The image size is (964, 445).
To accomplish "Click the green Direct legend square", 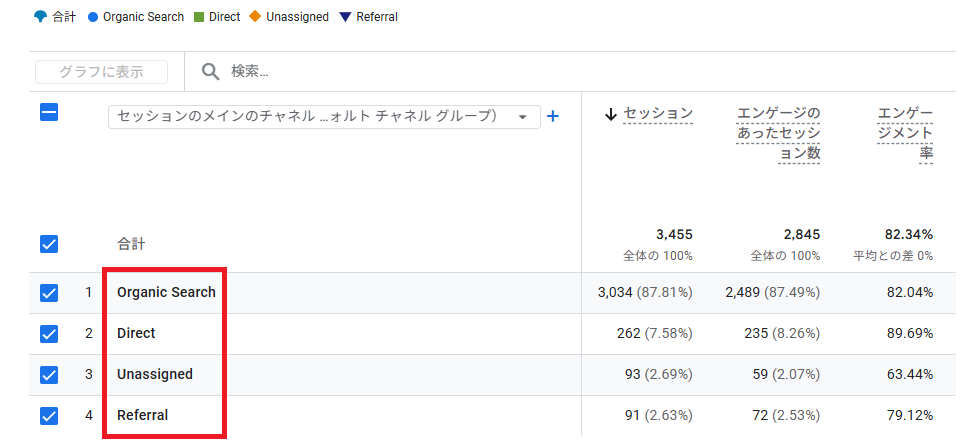I will 199,17.
